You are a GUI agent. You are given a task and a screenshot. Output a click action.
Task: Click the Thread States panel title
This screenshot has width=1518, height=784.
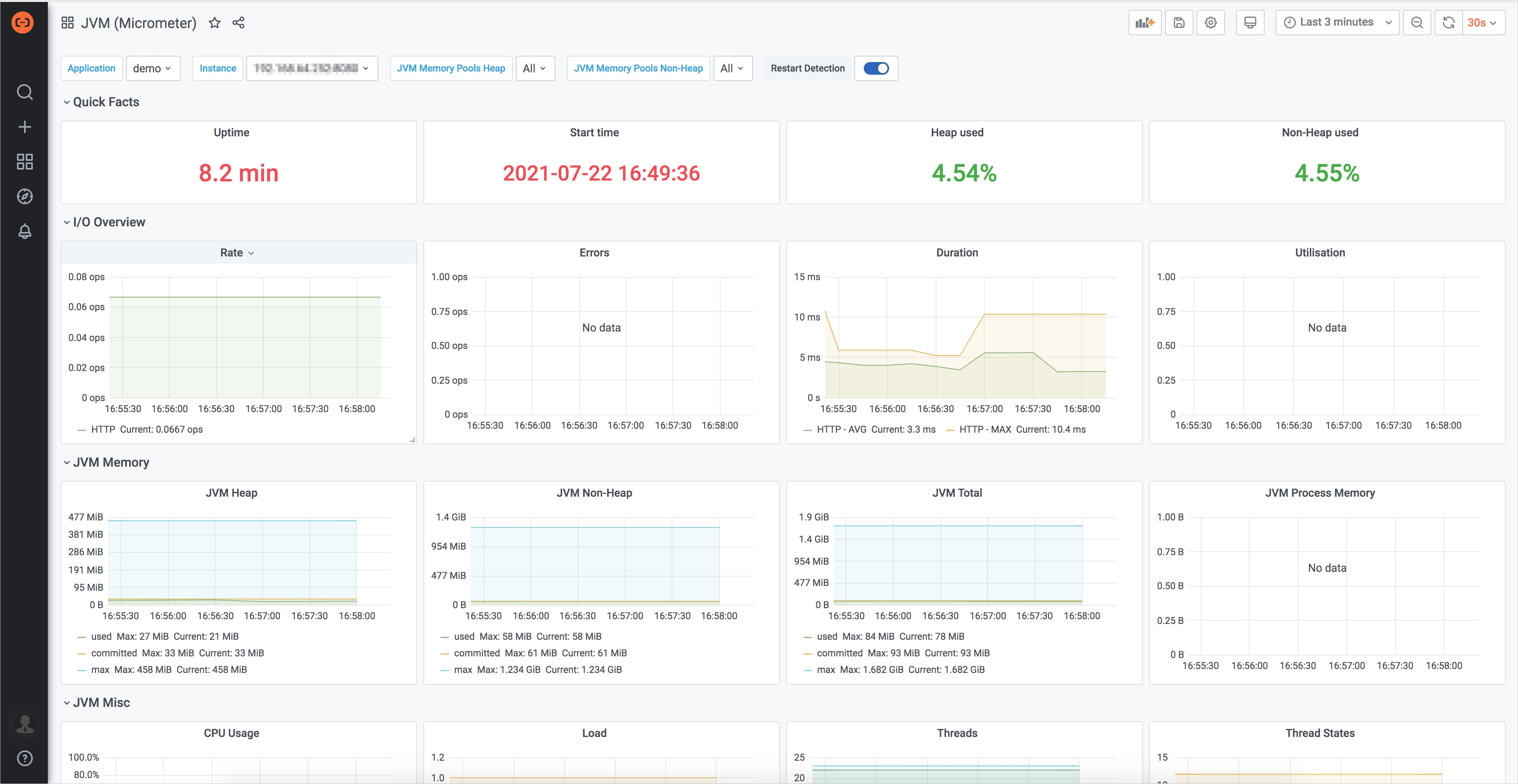click(1320, 733)
